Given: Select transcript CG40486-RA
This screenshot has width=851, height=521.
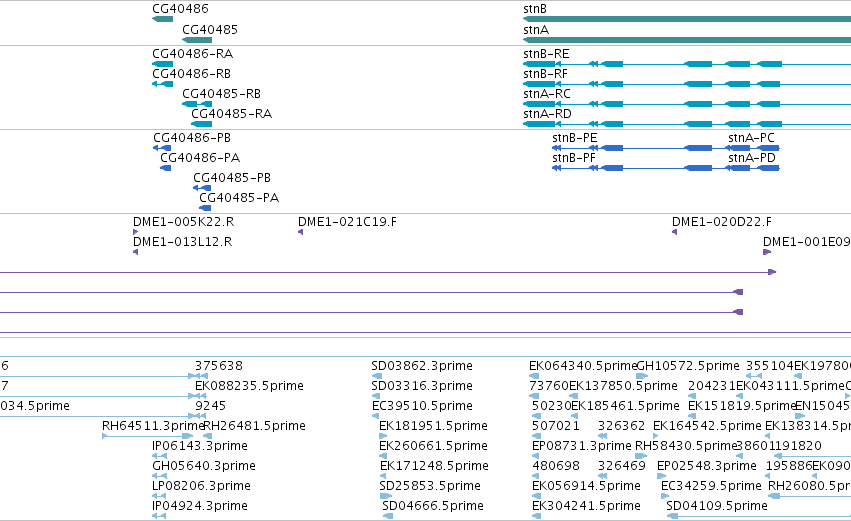Looking at the screenshot, I should point(193,53).
